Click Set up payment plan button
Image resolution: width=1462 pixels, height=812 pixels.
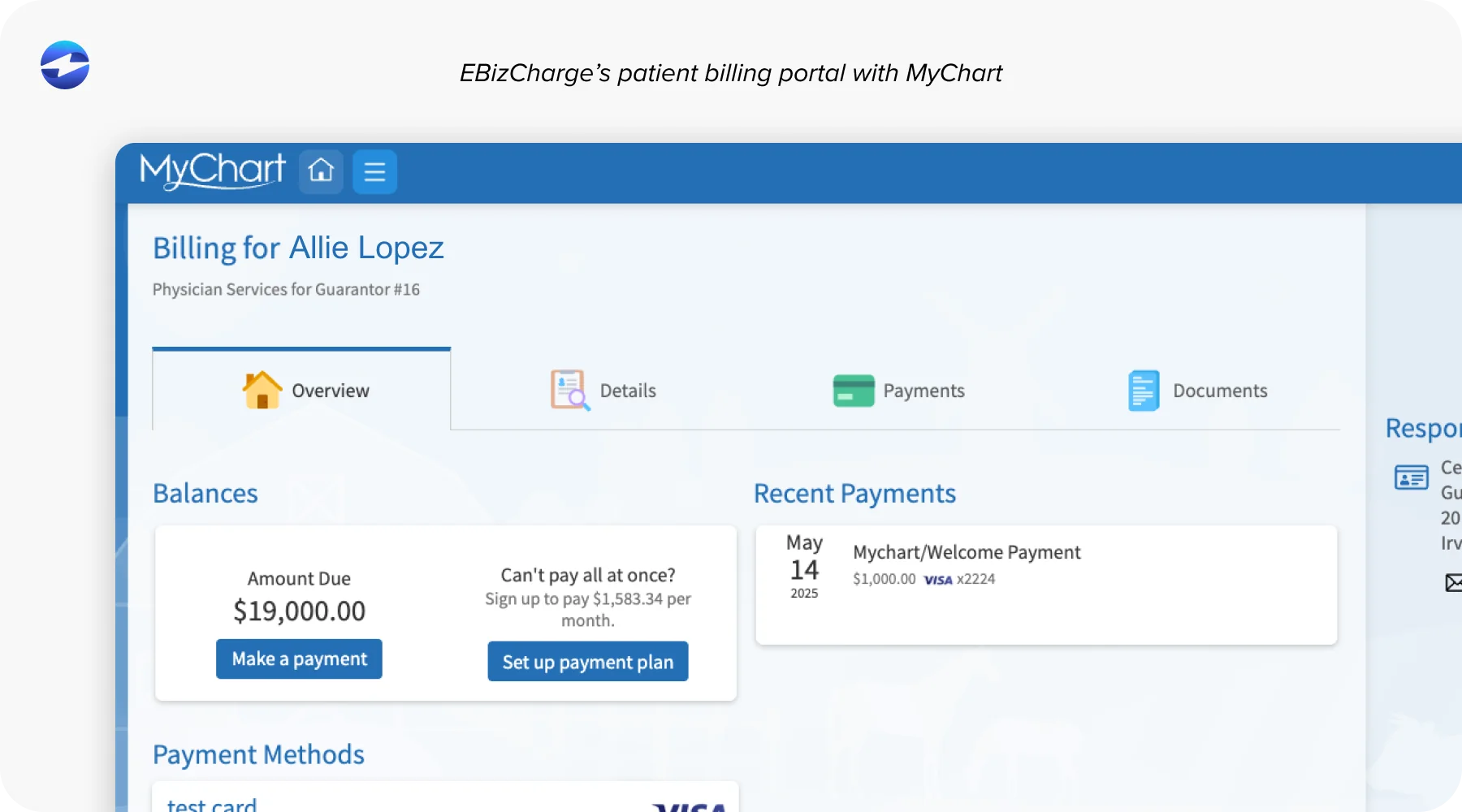coord(588,662)
